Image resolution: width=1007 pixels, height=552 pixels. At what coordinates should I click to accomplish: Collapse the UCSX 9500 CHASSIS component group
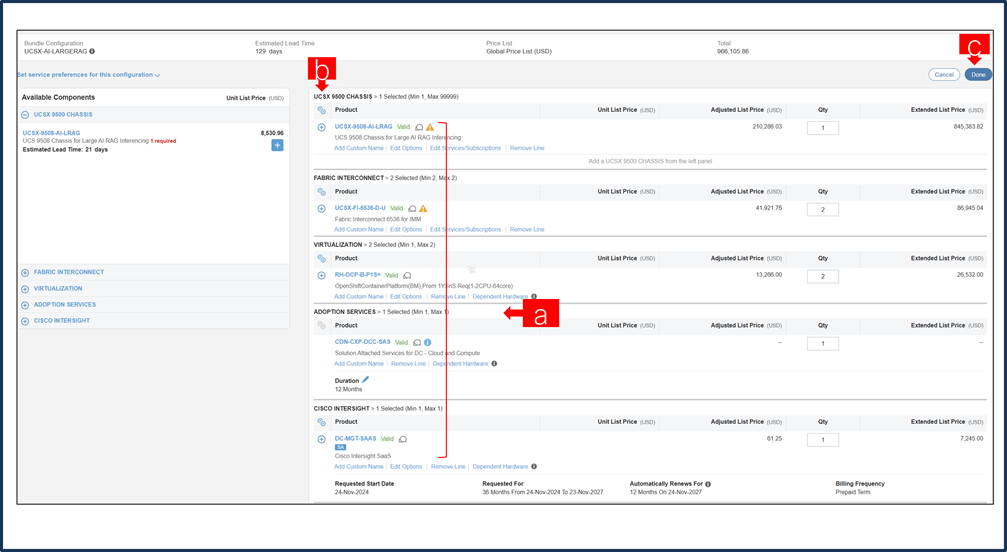coord(25,115)
